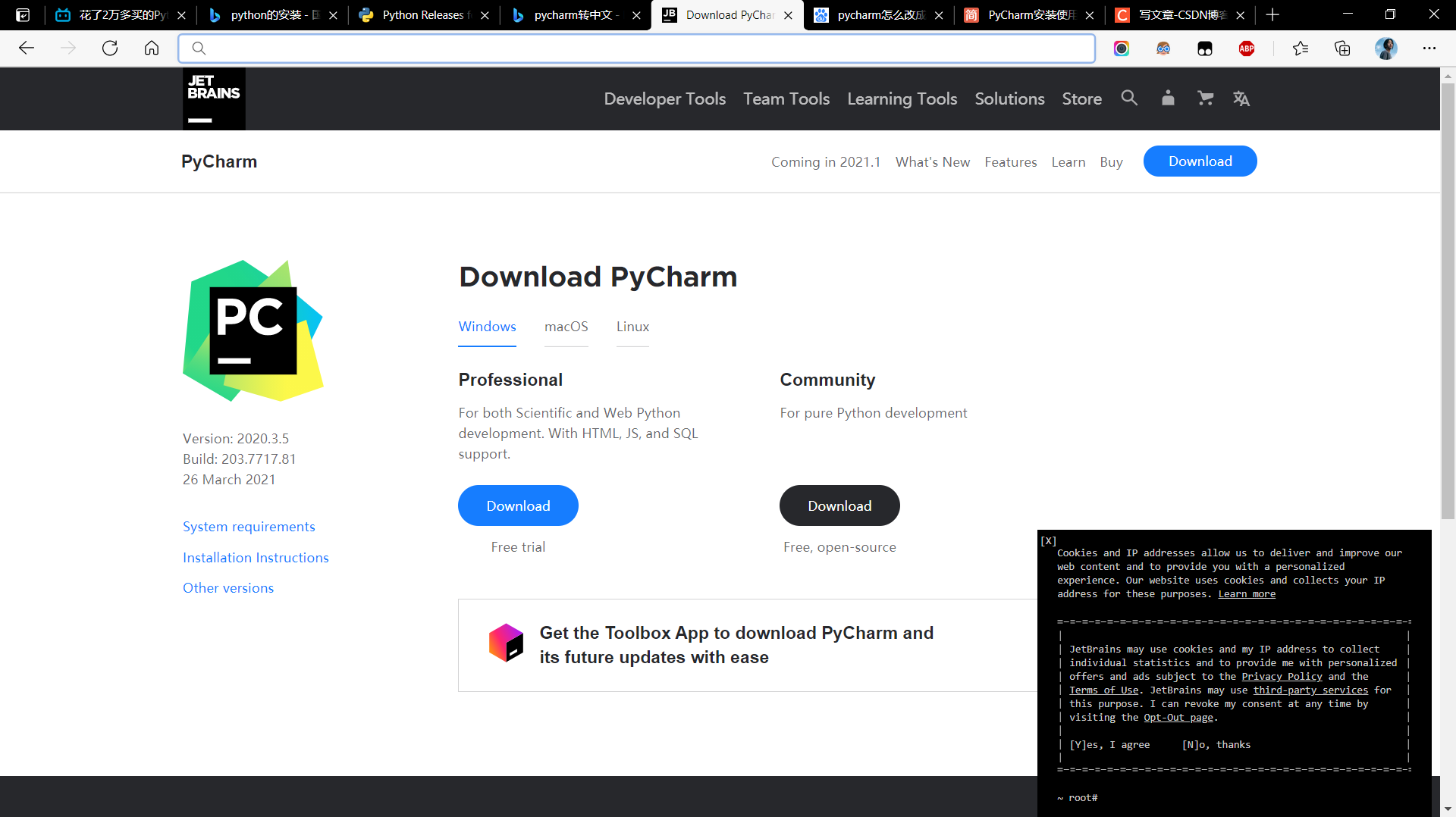The width and height of the screenshot is (1456, 817).
Task: Click the Toolbox App cube icon
Action: pos(506,643)
